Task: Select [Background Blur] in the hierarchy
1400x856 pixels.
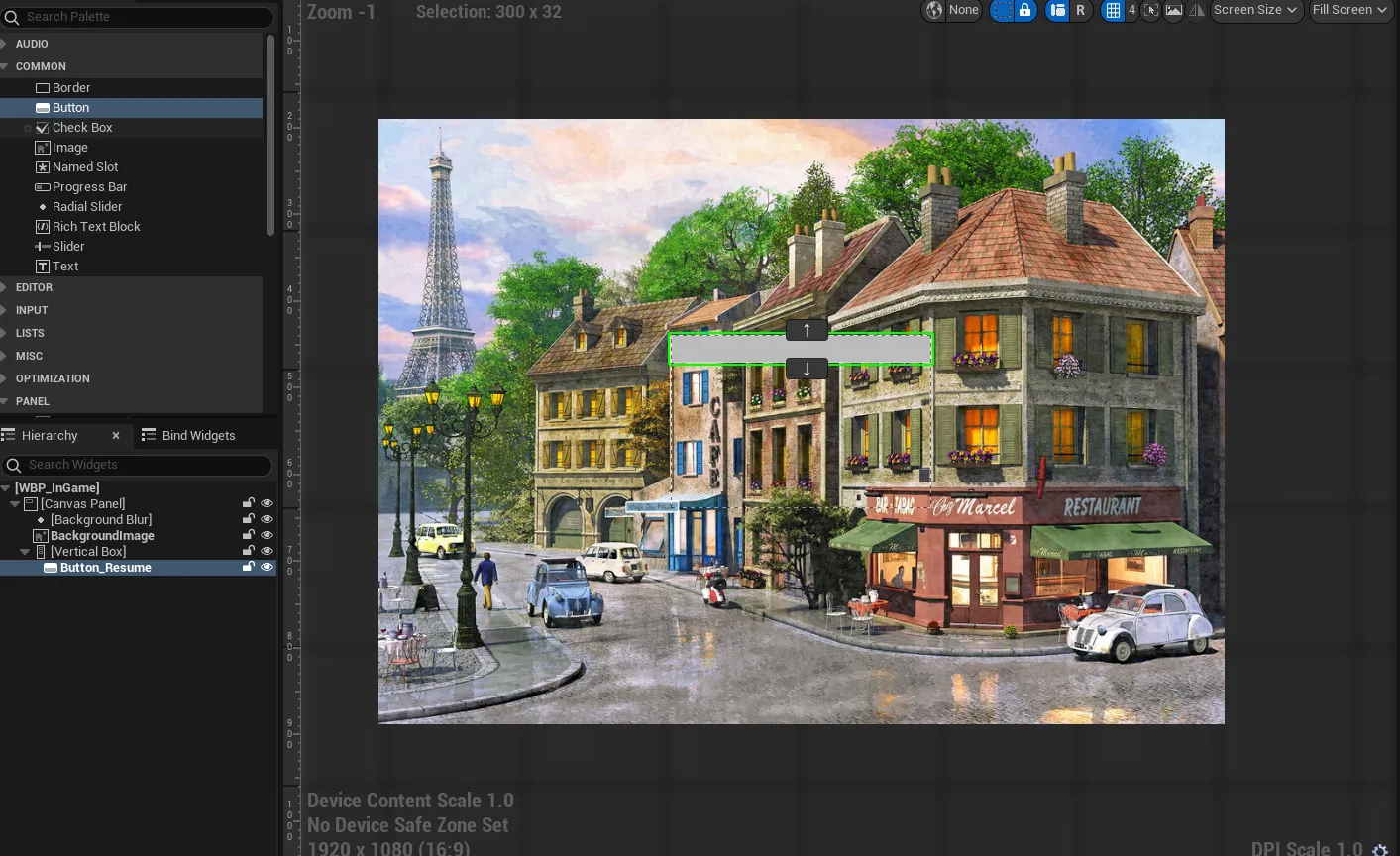Action: (101, 520)
